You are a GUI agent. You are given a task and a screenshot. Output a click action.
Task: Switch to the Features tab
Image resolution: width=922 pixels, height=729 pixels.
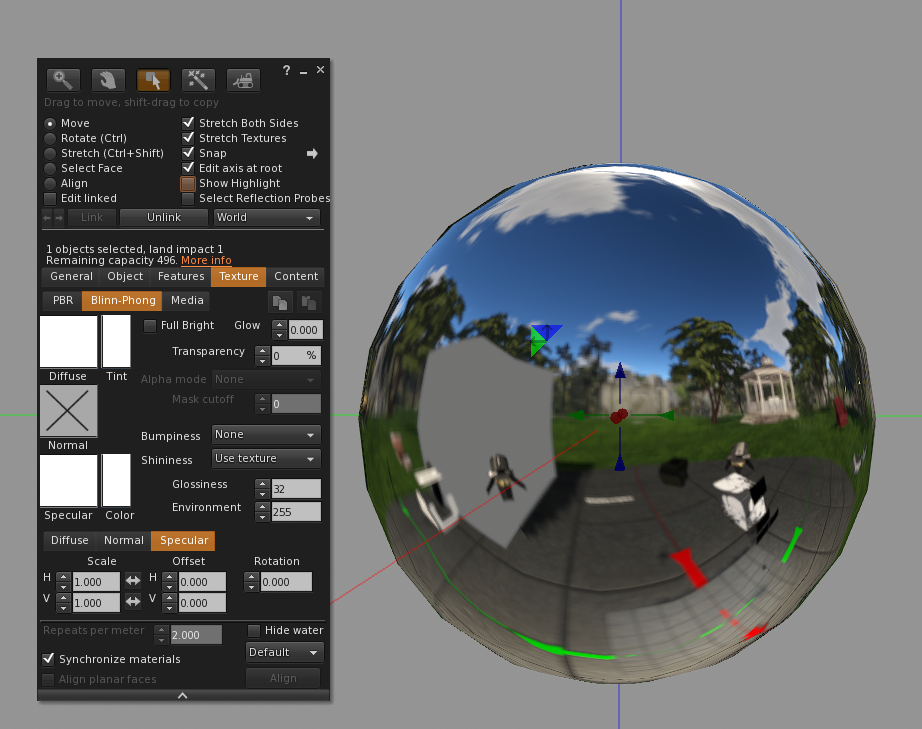181,276
